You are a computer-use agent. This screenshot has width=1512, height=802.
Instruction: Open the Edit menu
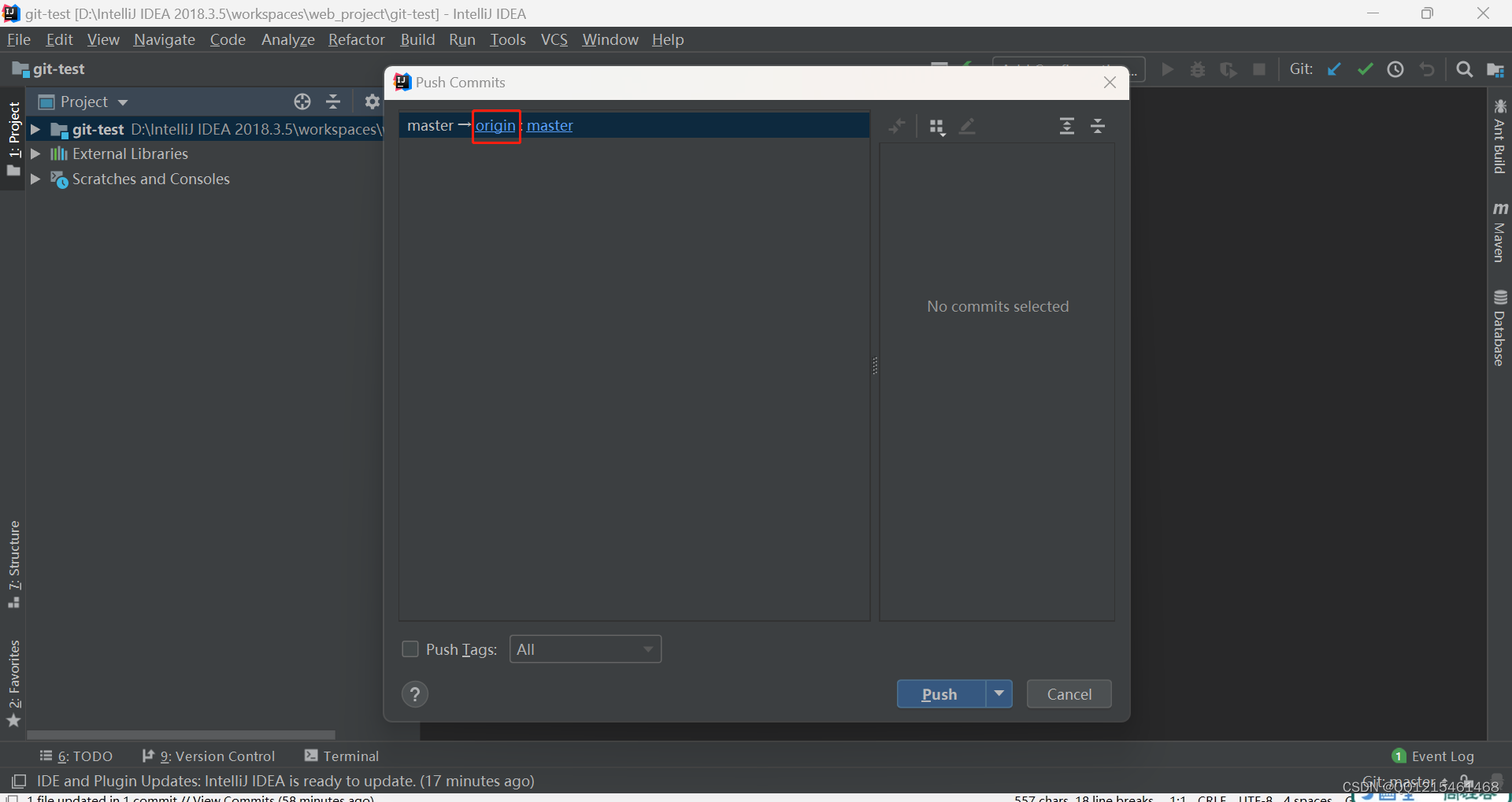click(60, 39)
